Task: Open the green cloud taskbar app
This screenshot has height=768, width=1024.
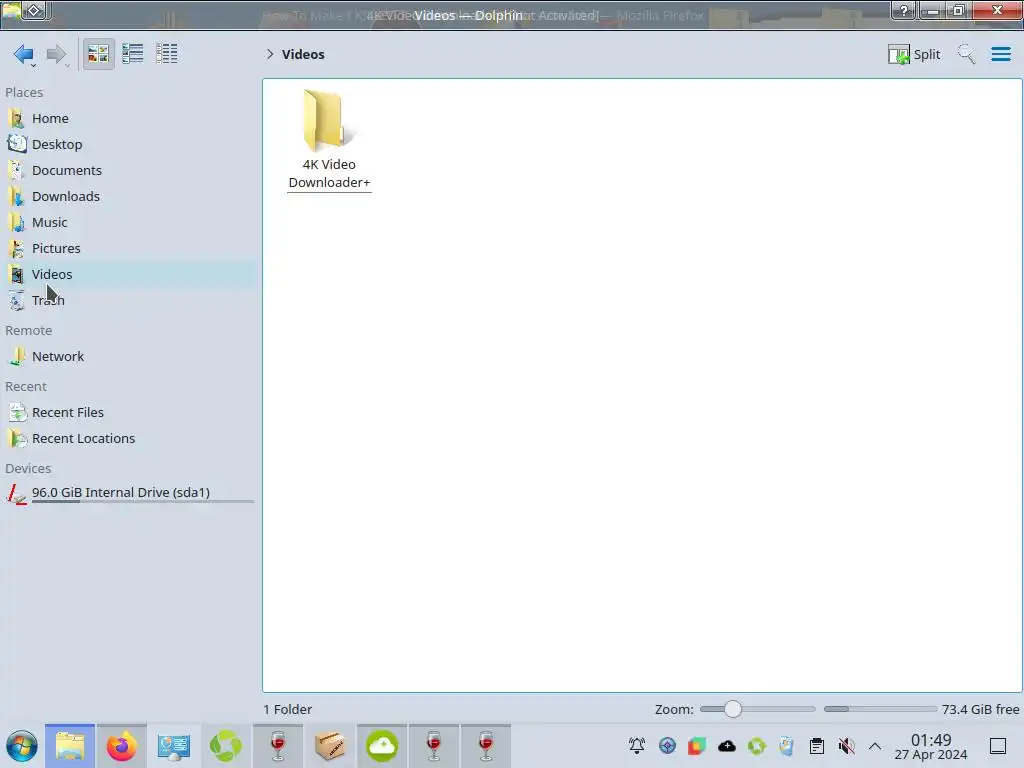Action: pyautogui.click(x=382, y=746)
